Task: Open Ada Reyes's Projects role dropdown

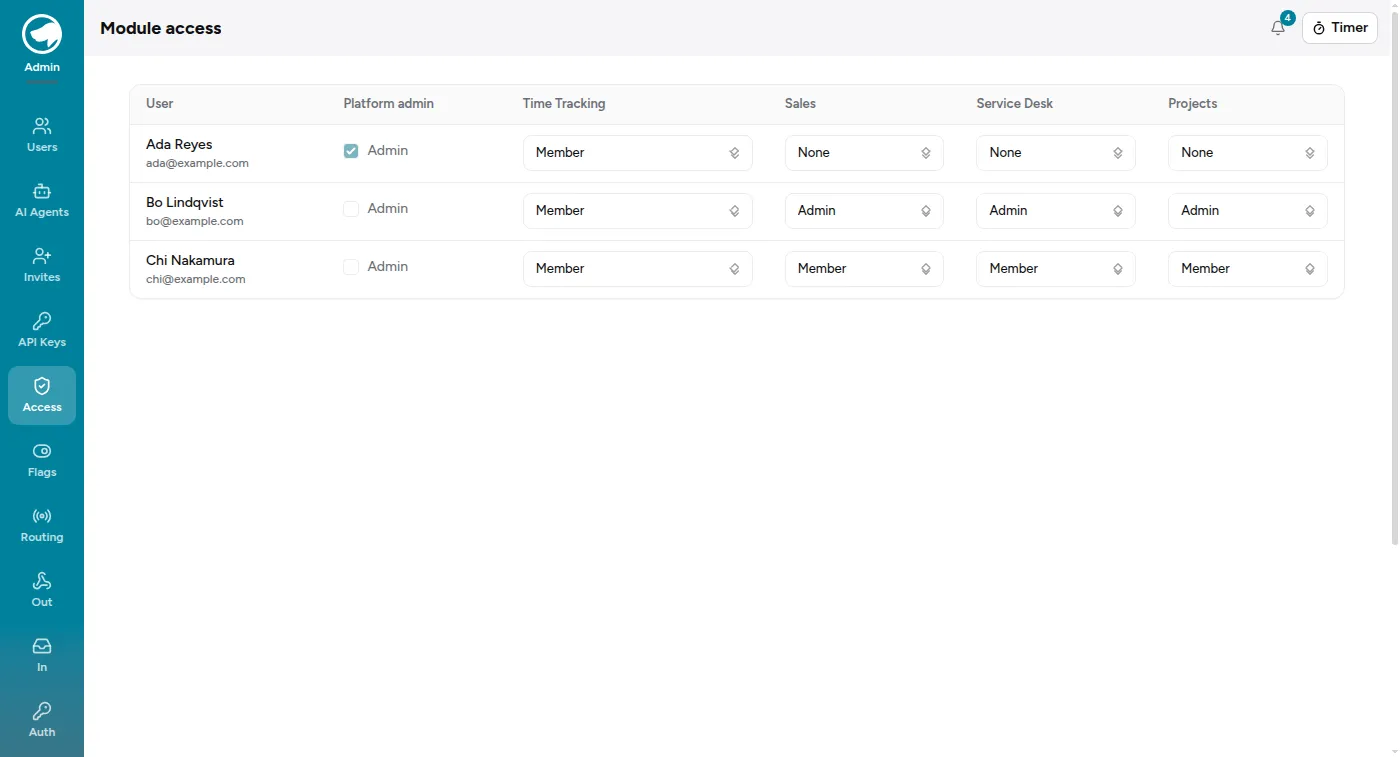Action: click(1248, 153)
